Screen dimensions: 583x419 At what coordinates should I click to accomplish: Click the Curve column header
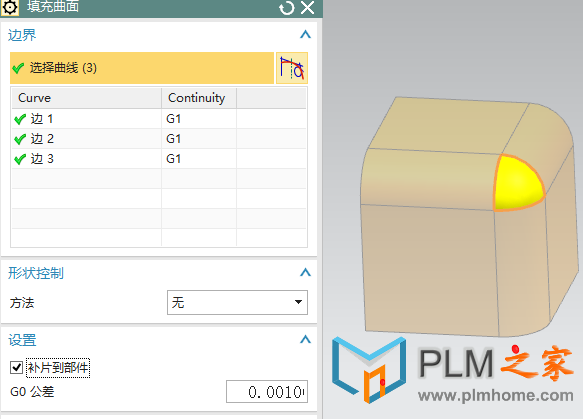pyautogui.click(x=86, y=98)
